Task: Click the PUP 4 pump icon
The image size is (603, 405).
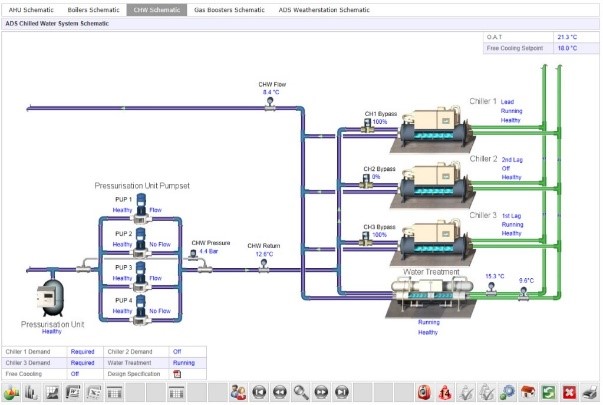Action: [141, 310]
